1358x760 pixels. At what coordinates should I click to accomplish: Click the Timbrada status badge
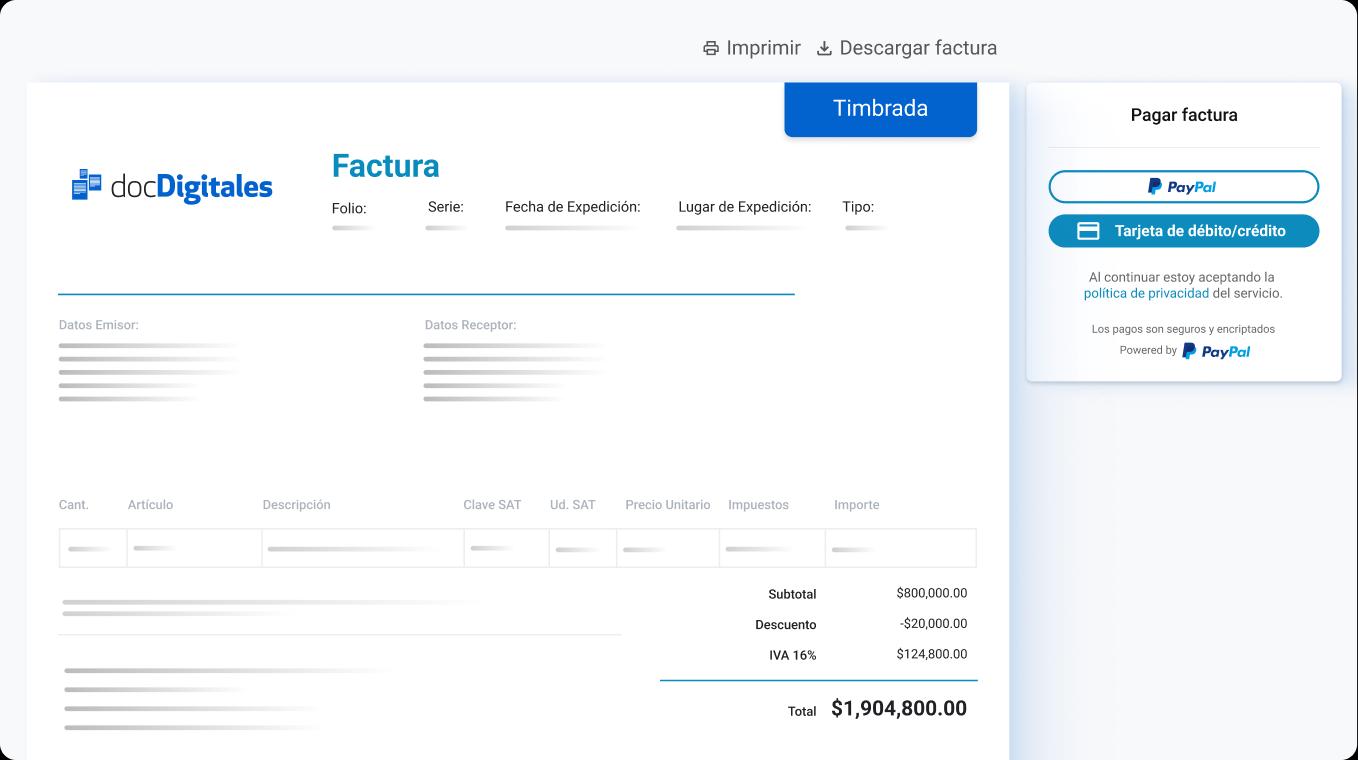[x=880, y=109]
